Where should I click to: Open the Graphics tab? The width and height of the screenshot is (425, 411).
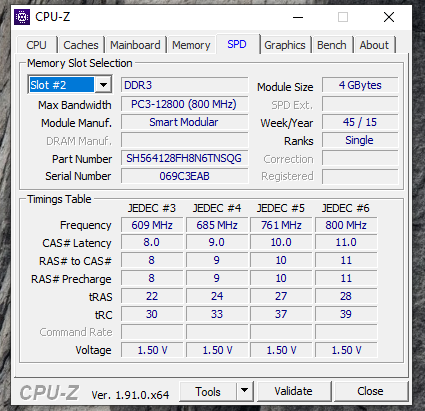point(285,45)
